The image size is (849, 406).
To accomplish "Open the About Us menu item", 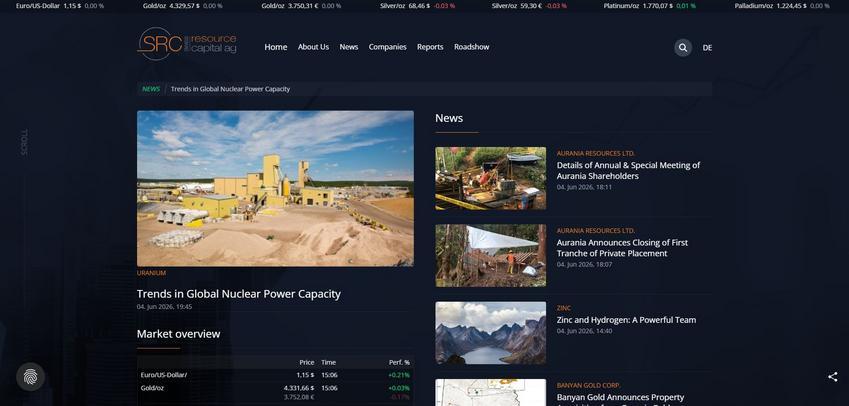I will 313,47.
